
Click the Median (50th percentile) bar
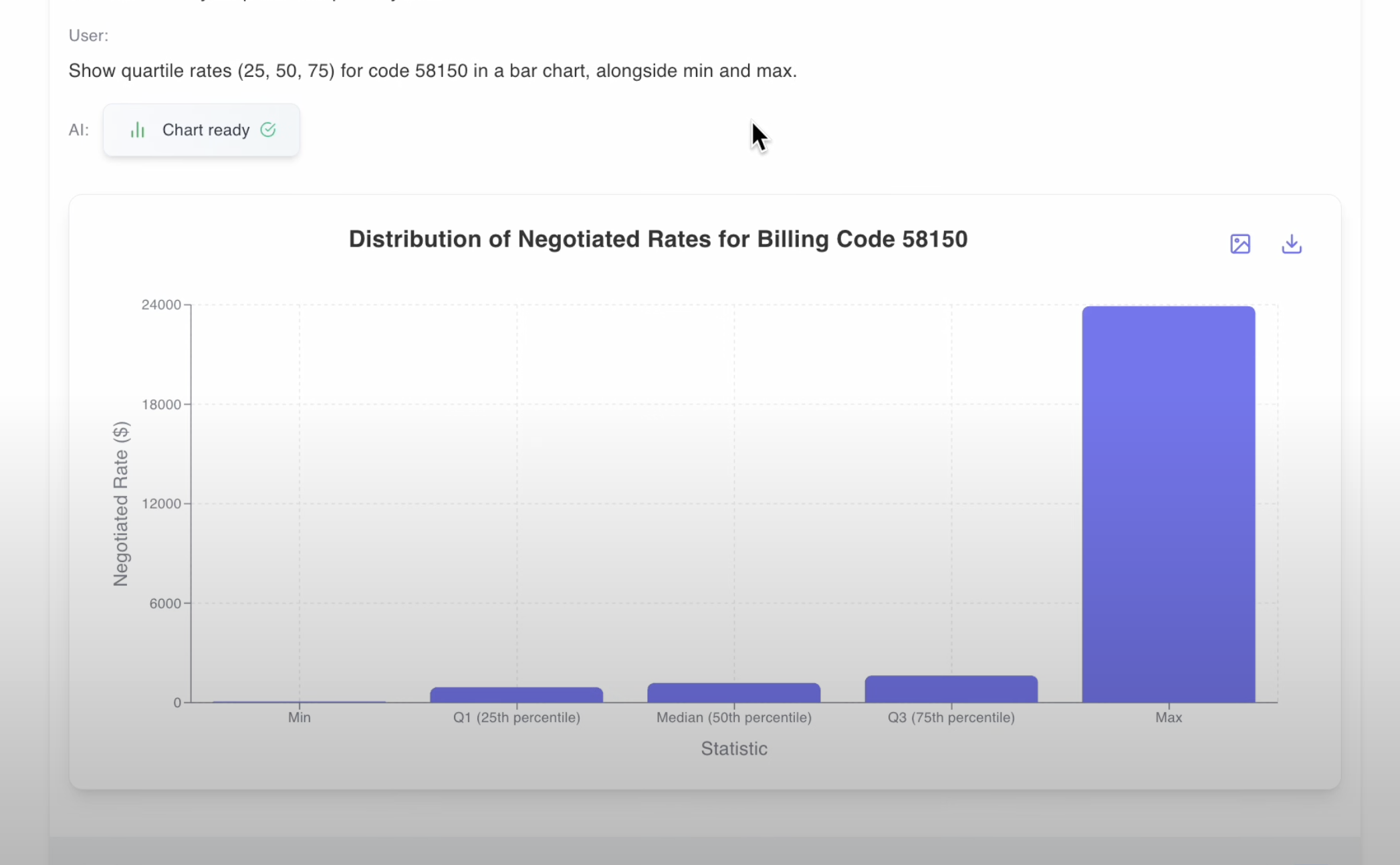click(733, 691)
